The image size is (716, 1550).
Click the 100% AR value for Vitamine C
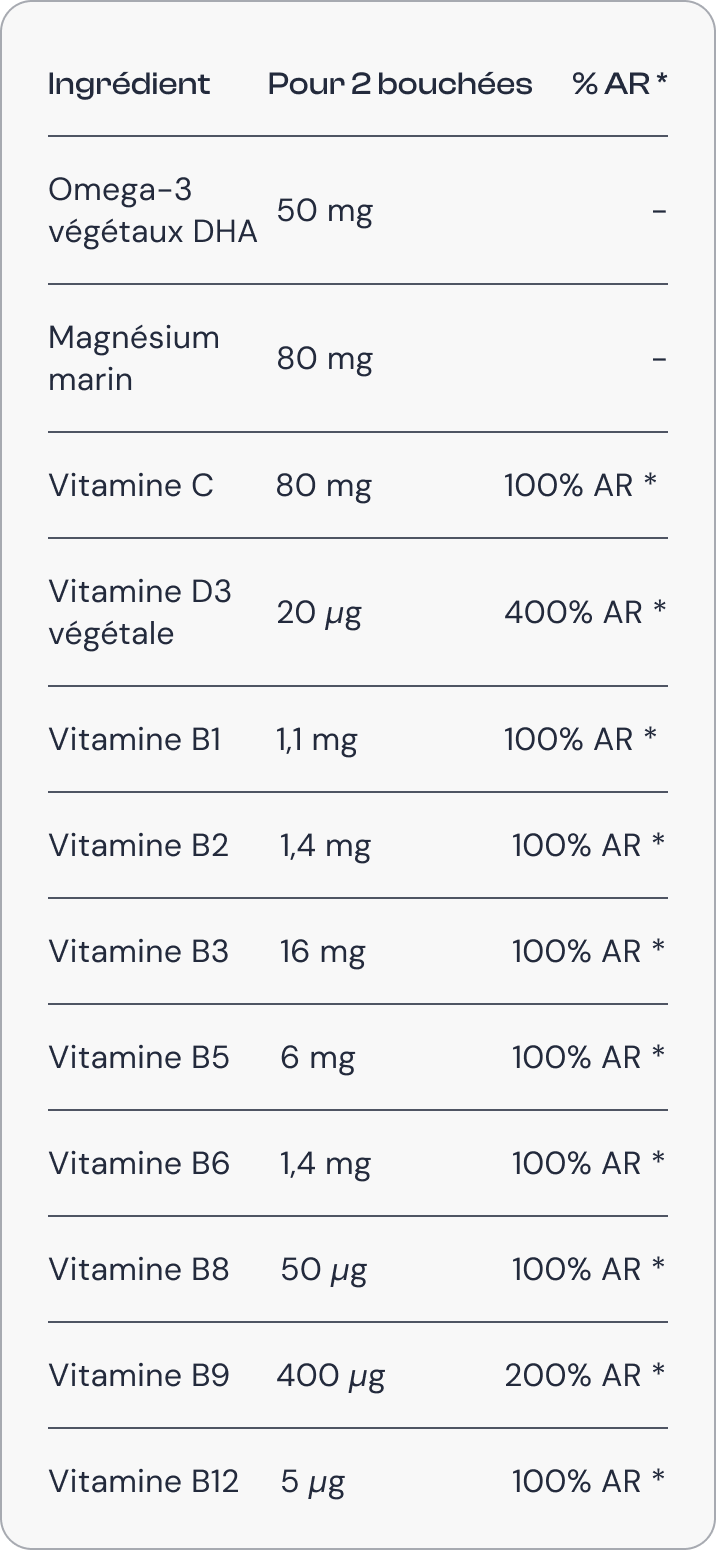pyautogui.click(x=580, y=486)
